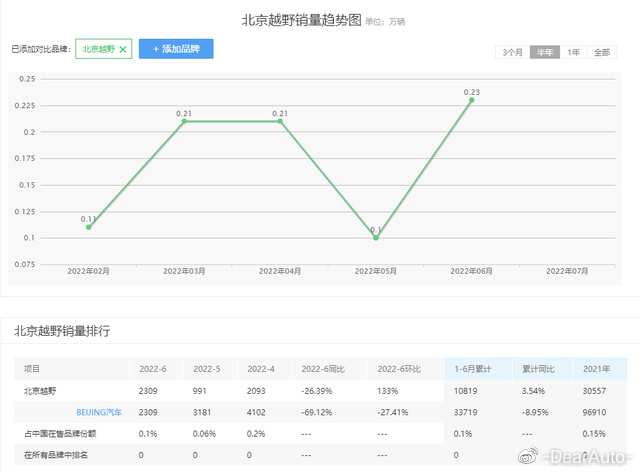Click the 2022年05月 data point 0.1
640x472 pixels.
pyautogui.click(x=376, y=238)
